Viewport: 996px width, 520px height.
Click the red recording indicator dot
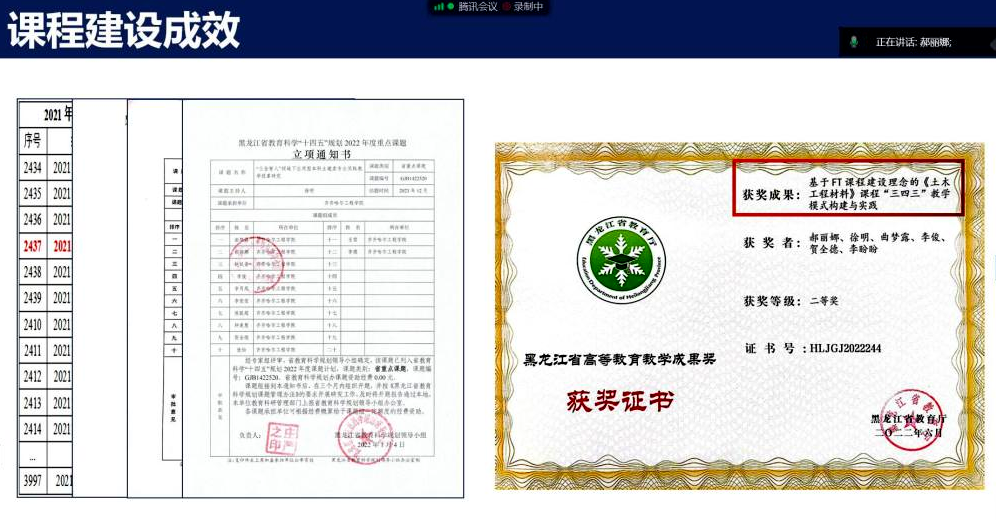pyautogui.click(x=507, y=7)
